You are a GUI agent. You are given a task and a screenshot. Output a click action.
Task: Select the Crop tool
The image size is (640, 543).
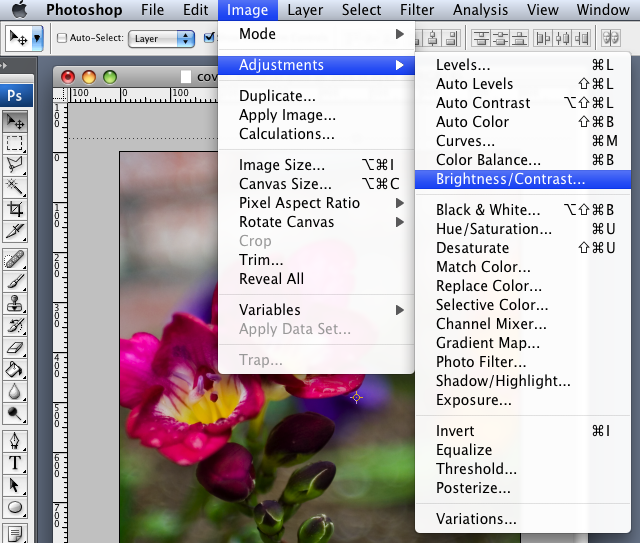coord(15,209)
